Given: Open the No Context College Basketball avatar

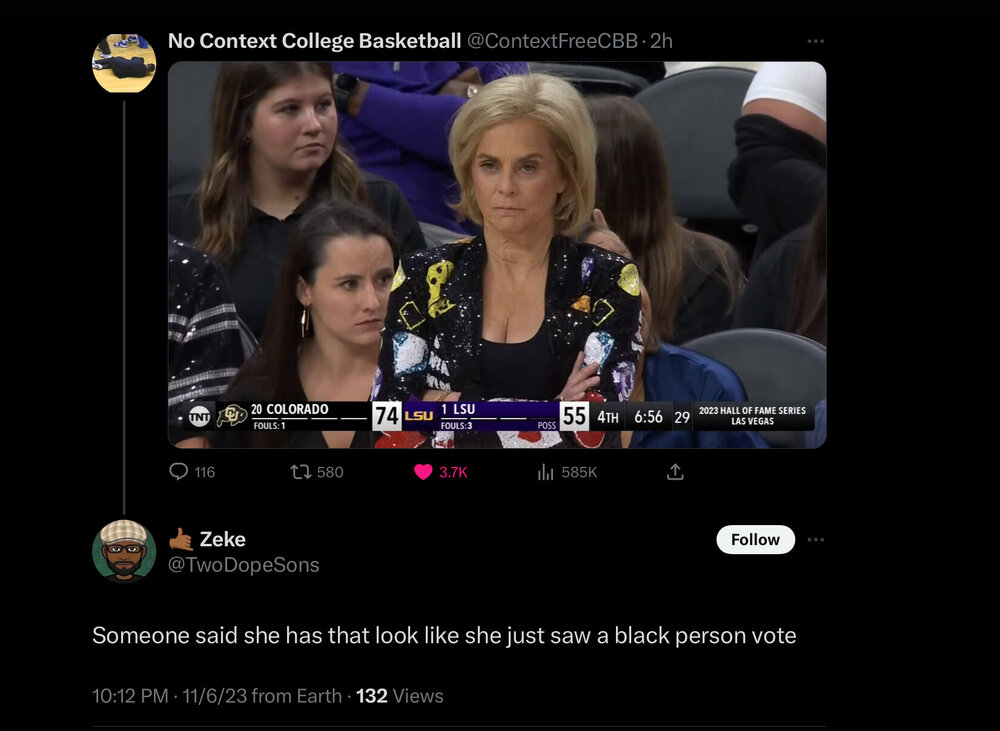Looking at the screenshot, I should tap(124, 63).
